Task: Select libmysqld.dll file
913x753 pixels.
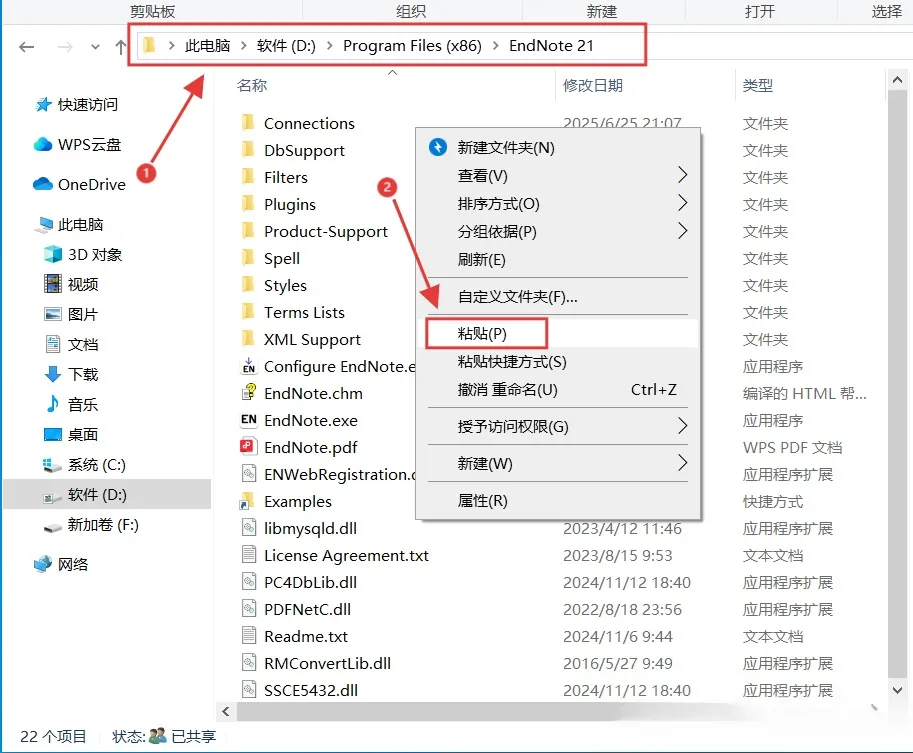Action: tap(310, 528)
